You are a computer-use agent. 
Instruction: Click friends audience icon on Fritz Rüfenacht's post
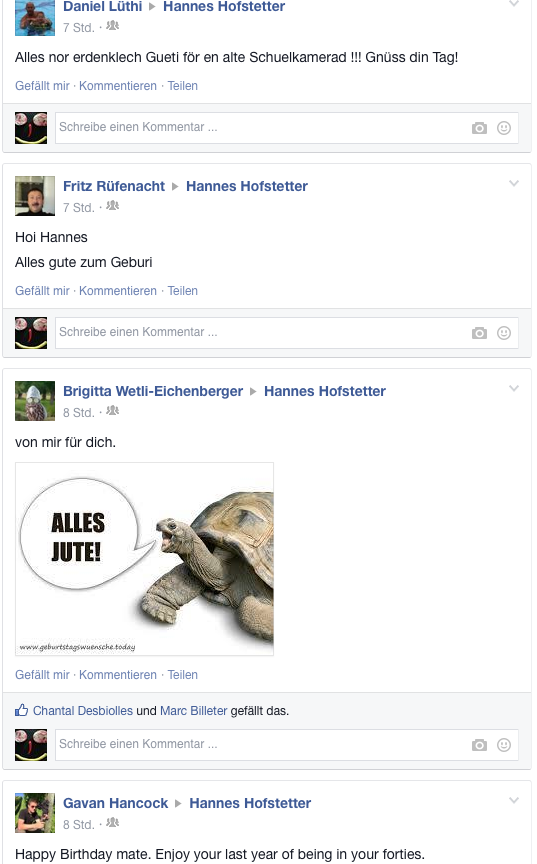[x=112, y=206]
